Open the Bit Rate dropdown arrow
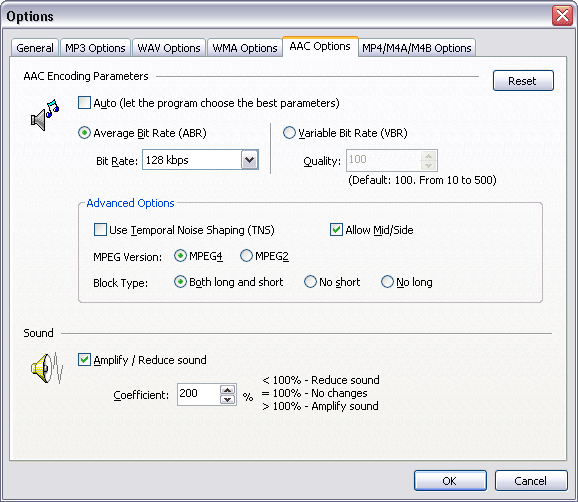This screenshot has height=502, width=578. pos(250,160)
